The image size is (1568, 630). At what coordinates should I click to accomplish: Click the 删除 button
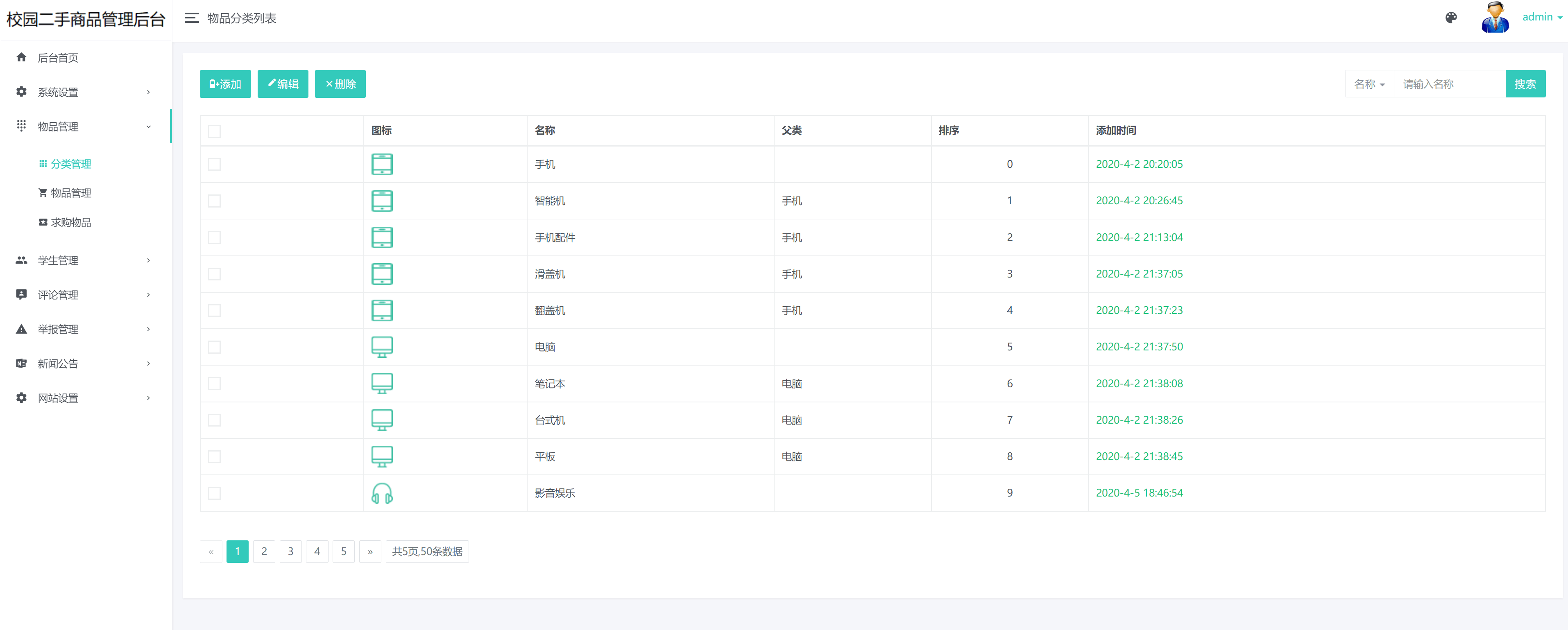(x=340, y=84)
